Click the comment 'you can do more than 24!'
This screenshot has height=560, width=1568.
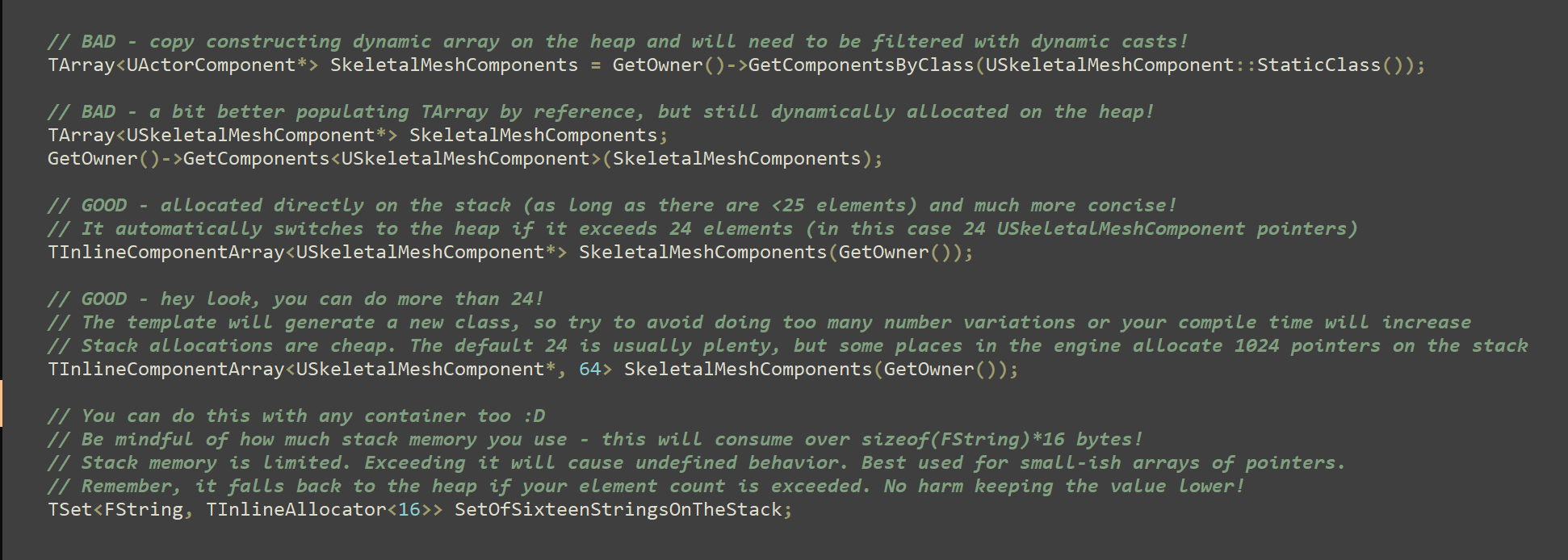(296, 299)
